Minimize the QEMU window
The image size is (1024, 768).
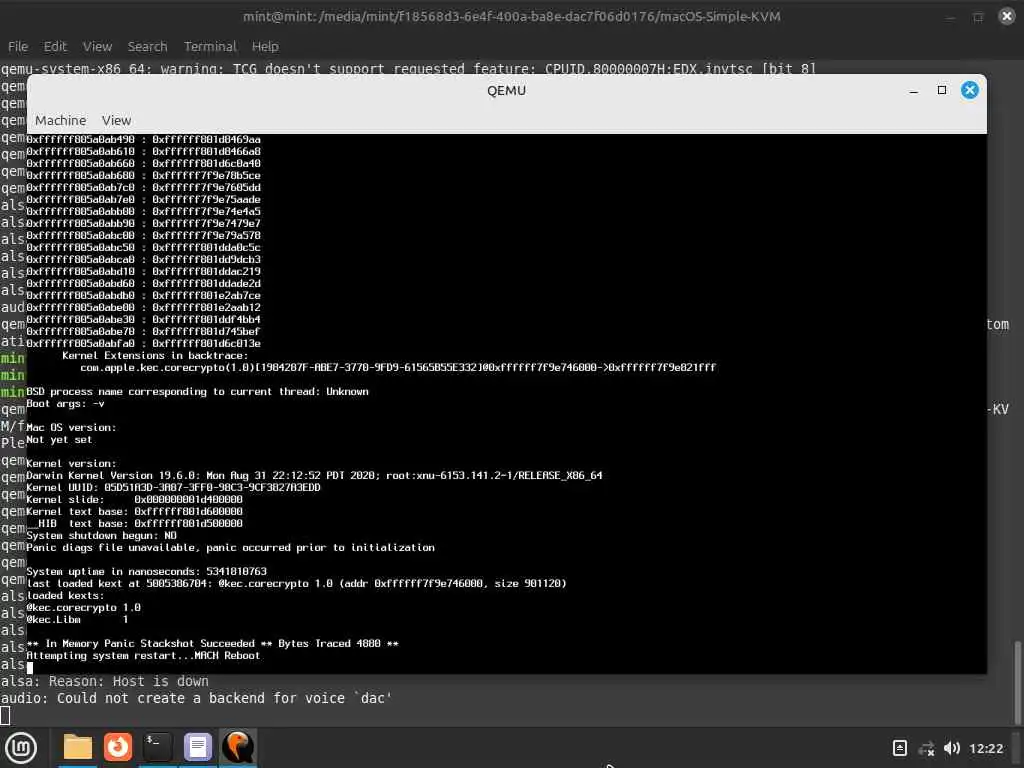pos(914,91)
